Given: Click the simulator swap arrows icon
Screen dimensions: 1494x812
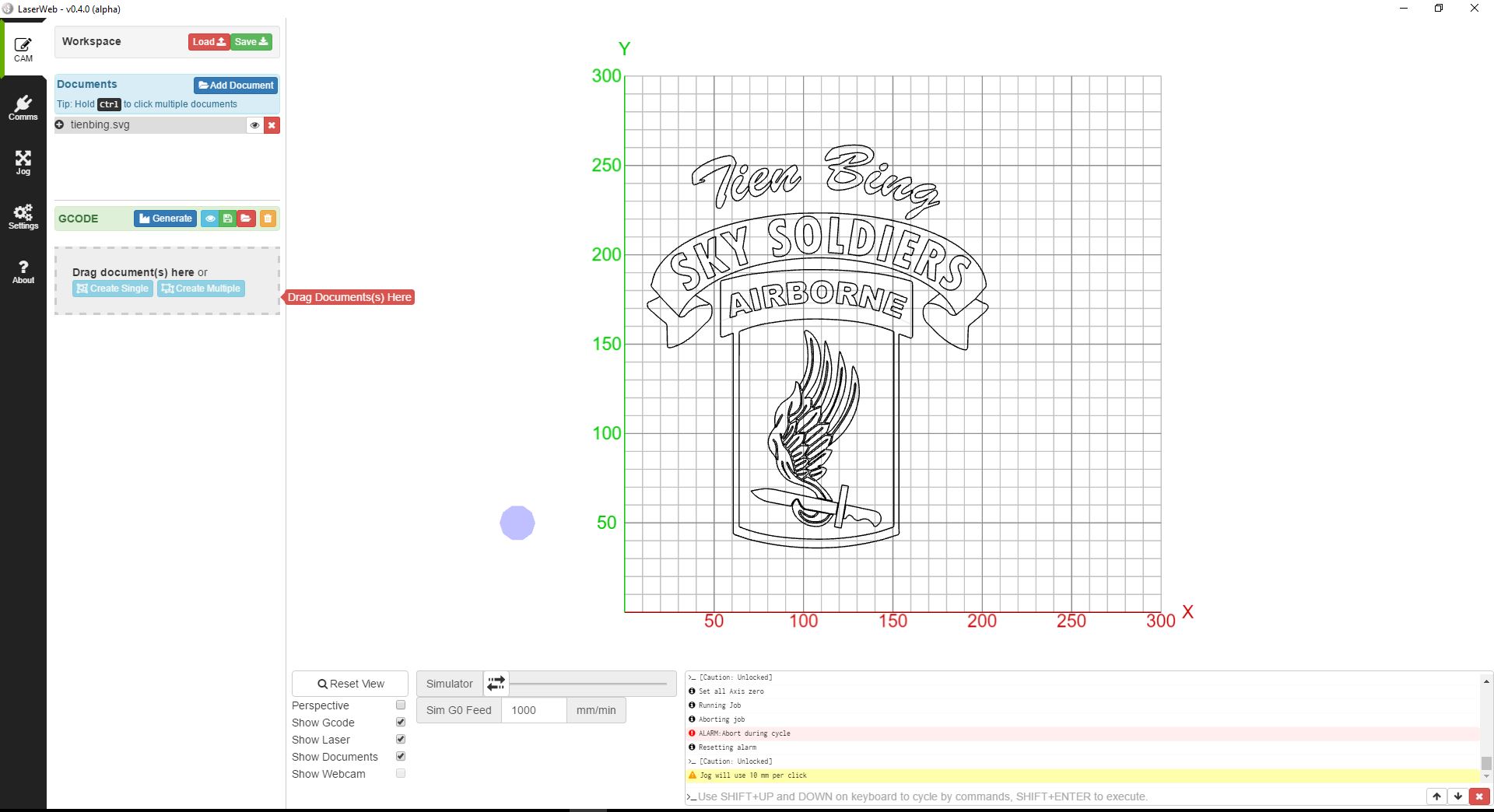Looking at the screenshot, I should 496,684.
